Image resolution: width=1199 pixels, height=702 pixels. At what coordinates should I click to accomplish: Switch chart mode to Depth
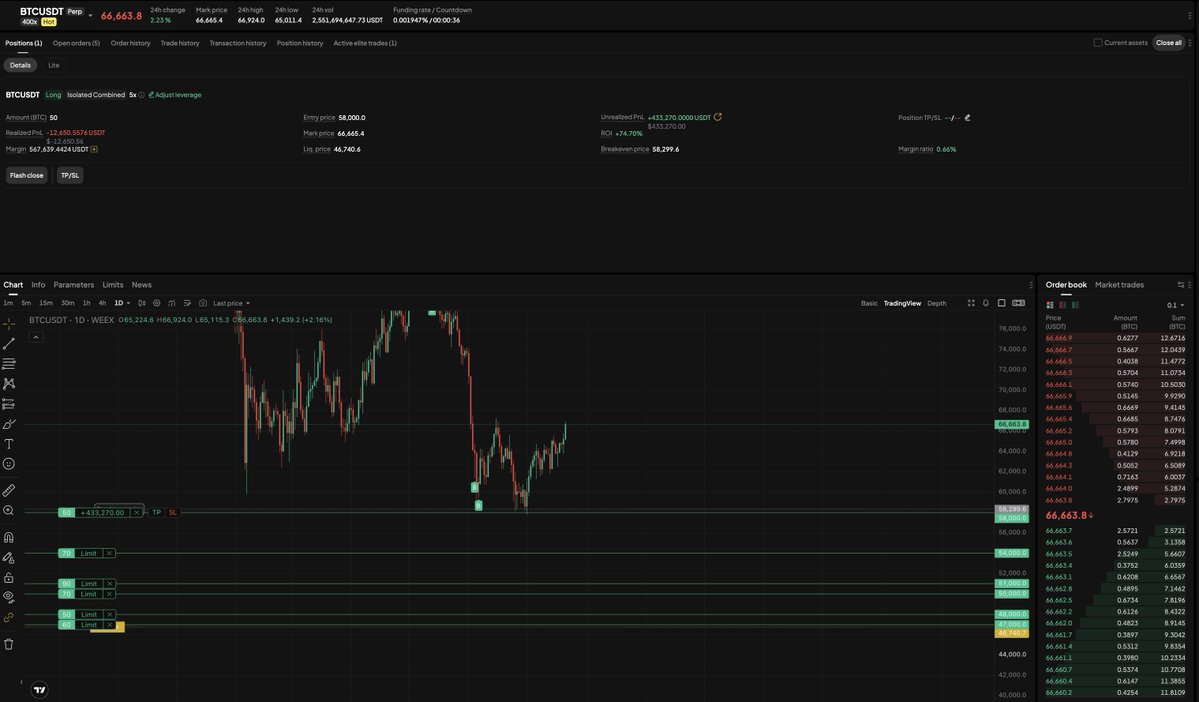937,304
